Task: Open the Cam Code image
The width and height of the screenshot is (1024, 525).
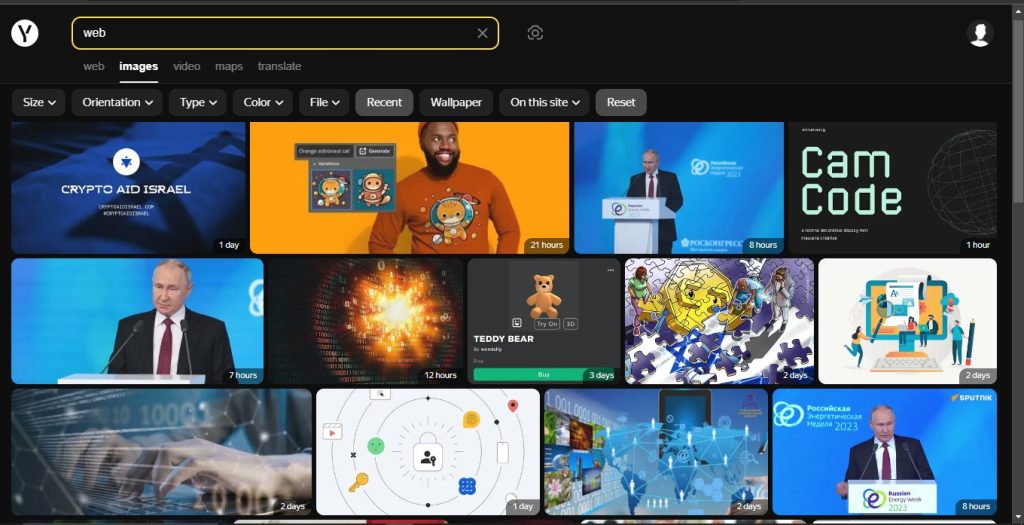Action: coord(893,188)
